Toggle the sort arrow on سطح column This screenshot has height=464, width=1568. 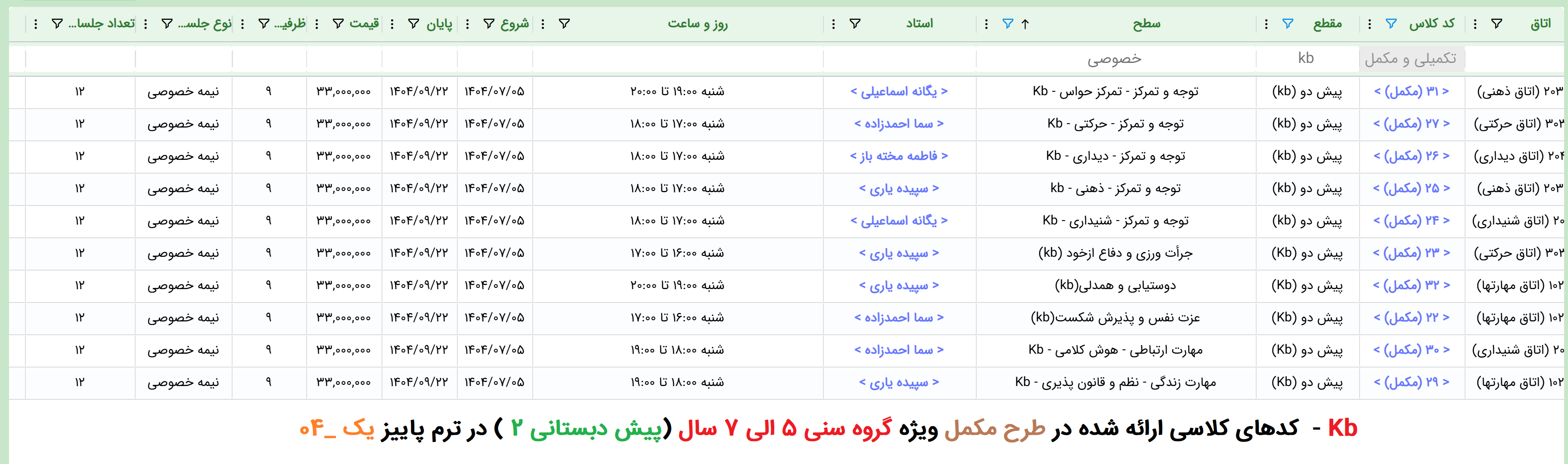tap(1025, 24)
